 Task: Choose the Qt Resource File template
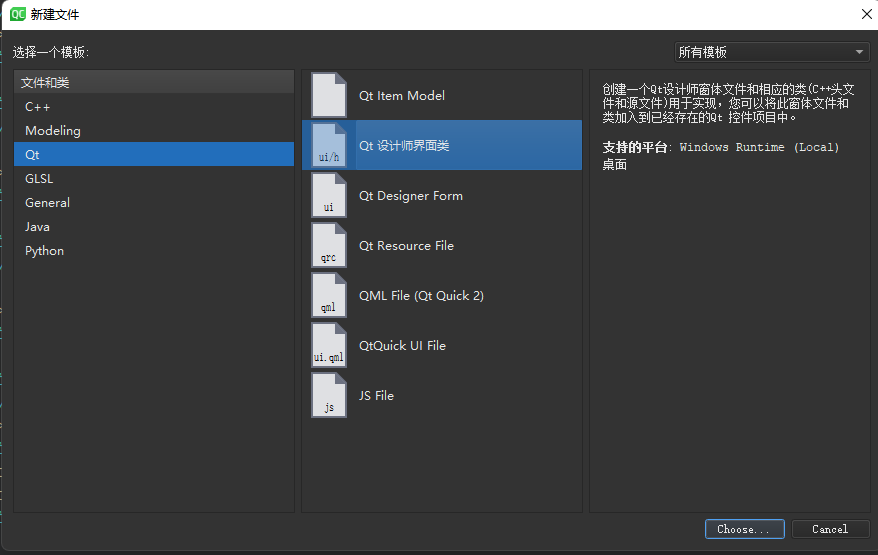pyautogui.click(x=442, y=245)
